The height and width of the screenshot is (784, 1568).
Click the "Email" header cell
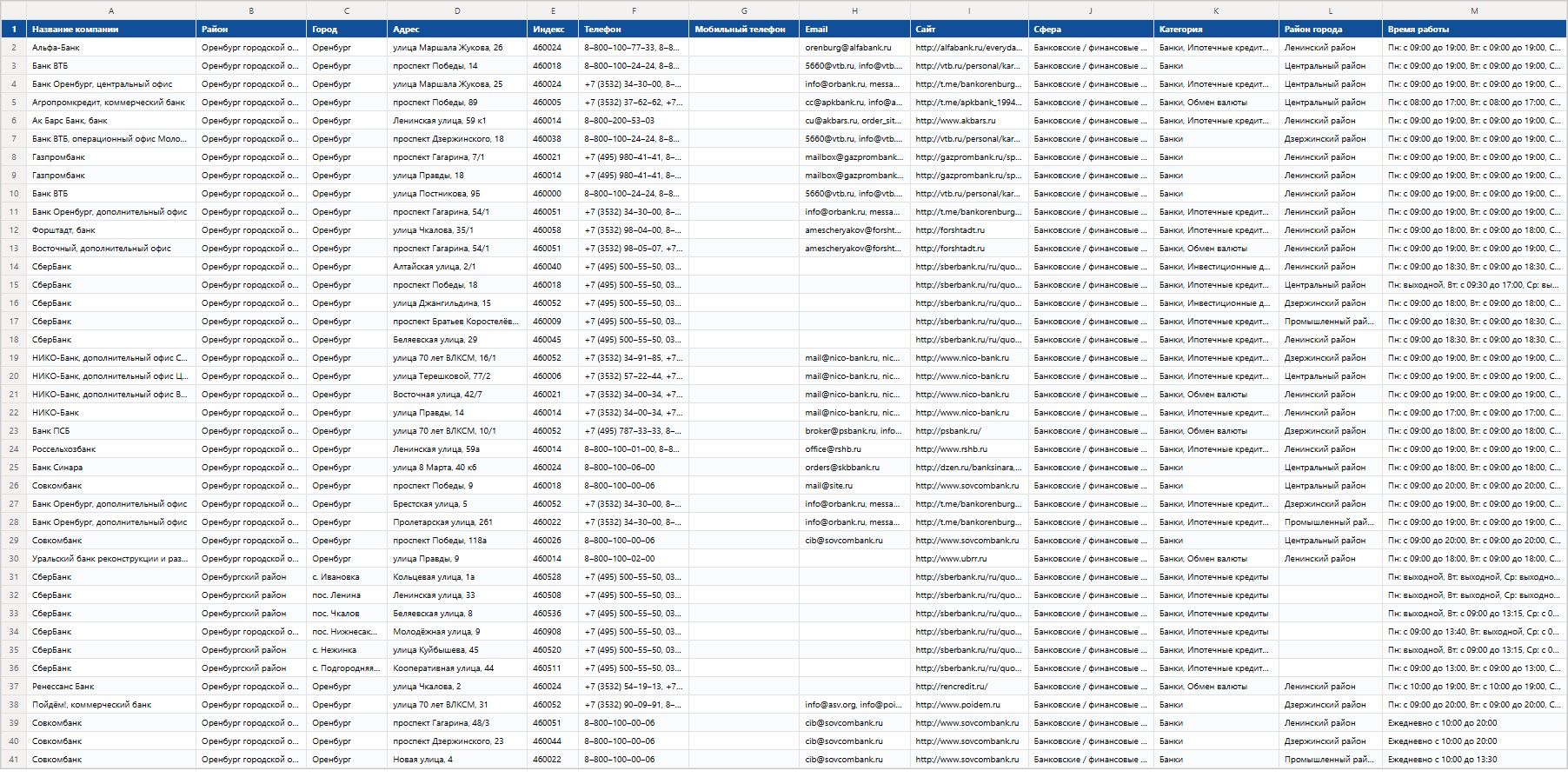[x=855, y=29]
